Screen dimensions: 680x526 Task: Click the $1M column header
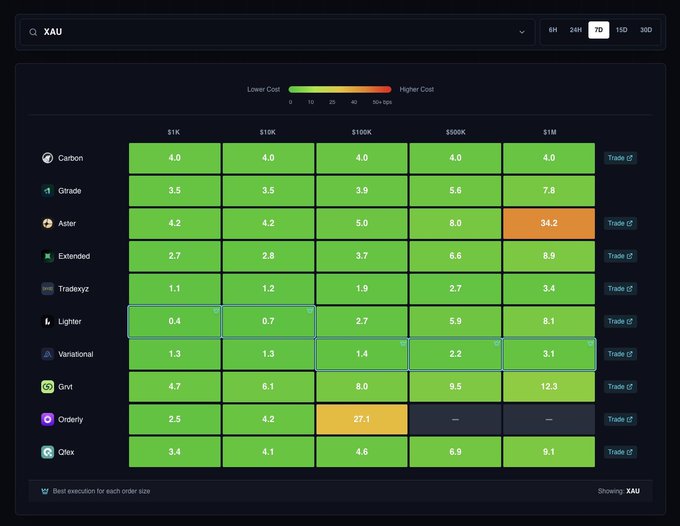pyautogui.click(x=549, y=132)
